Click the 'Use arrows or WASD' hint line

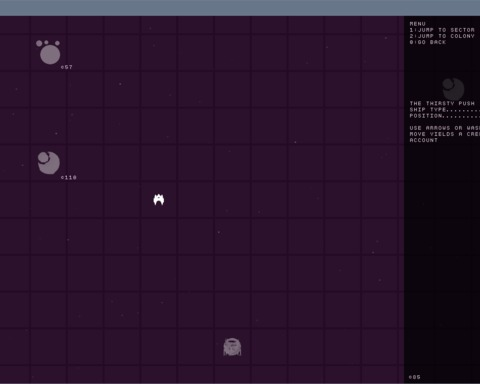coord(445,128)
